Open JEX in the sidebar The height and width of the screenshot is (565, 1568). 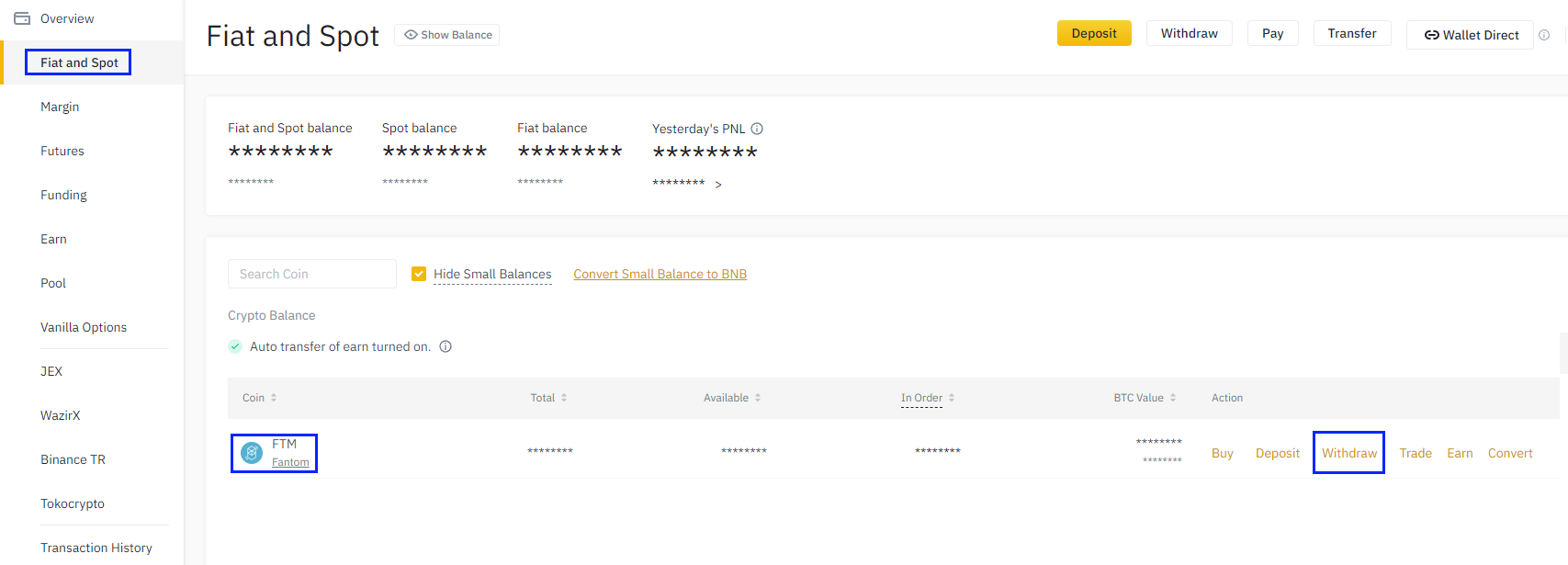pyautogui.click(x=51, y=371)
